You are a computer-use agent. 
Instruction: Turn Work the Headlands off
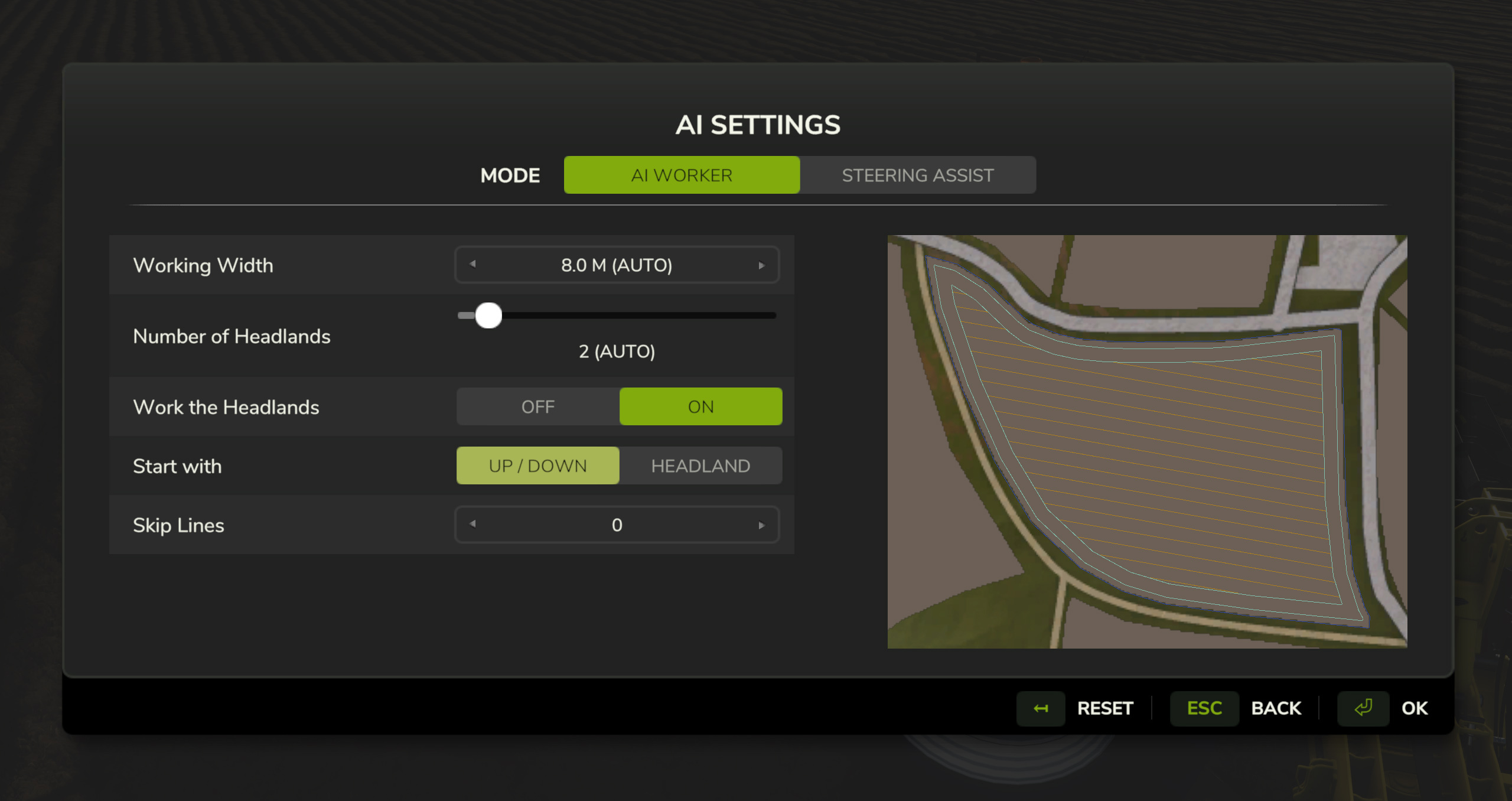(537, 406)
